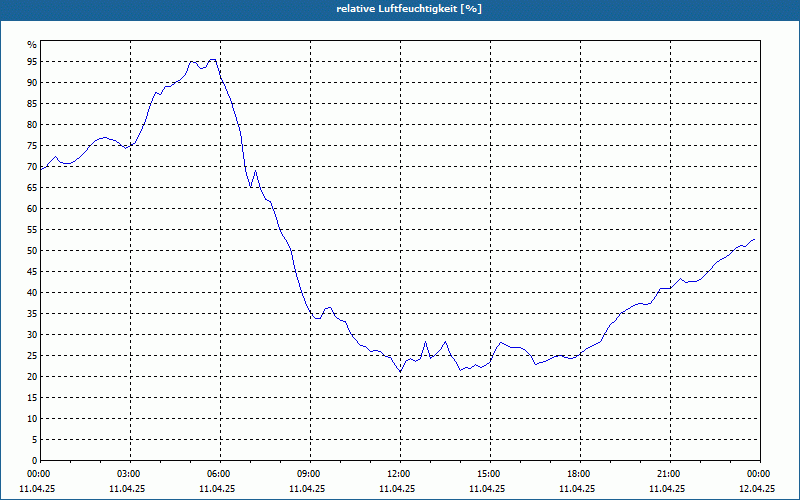Click the 10 y-axis label
Viewport: 800px width, 500px height.
[x=32, y=419]
